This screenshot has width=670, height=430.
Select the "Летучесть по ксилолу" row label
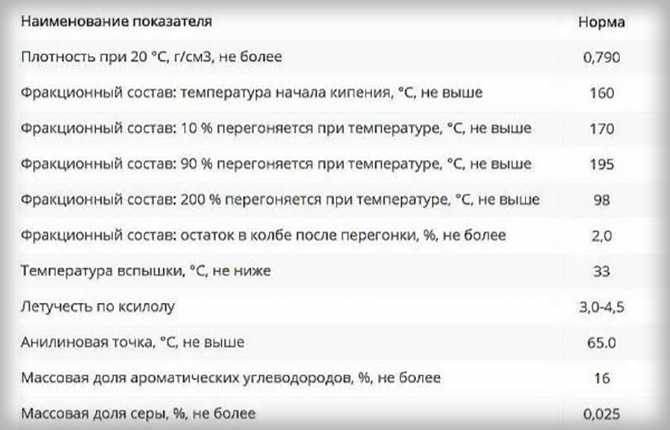pyautogui.click(x=104, y=306)
